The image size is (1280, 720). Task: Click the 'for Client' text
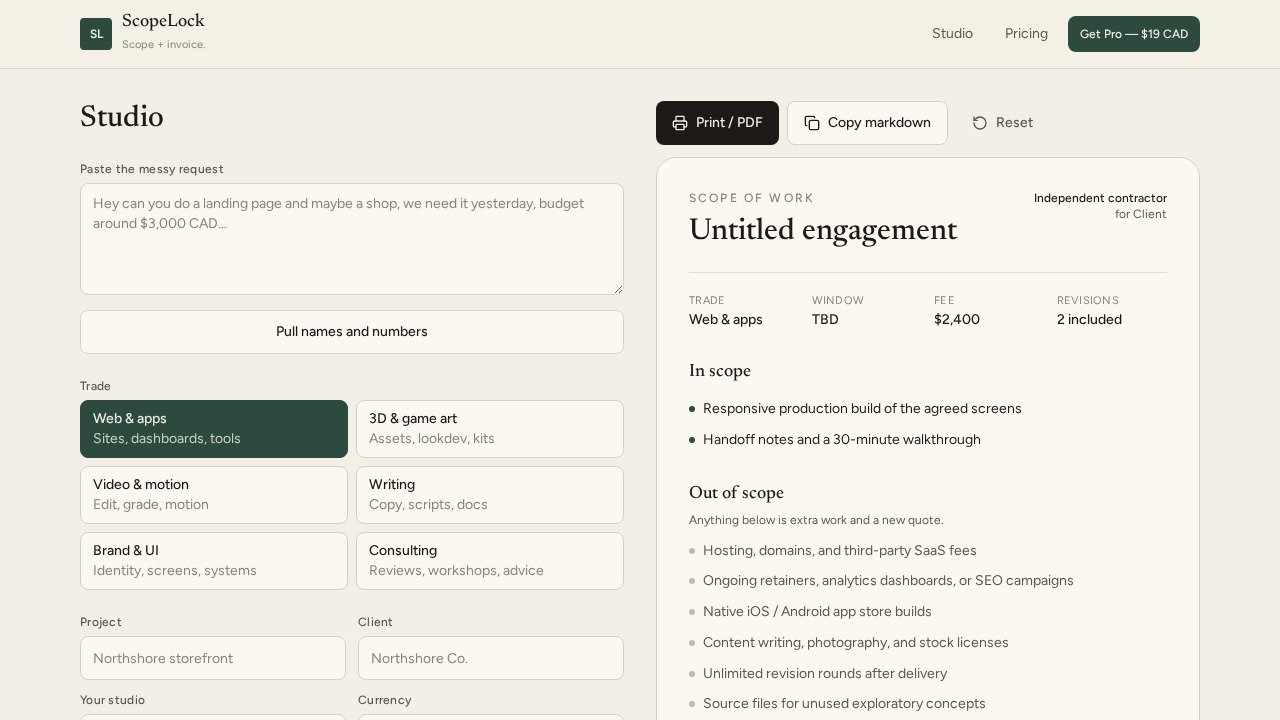1141,214
